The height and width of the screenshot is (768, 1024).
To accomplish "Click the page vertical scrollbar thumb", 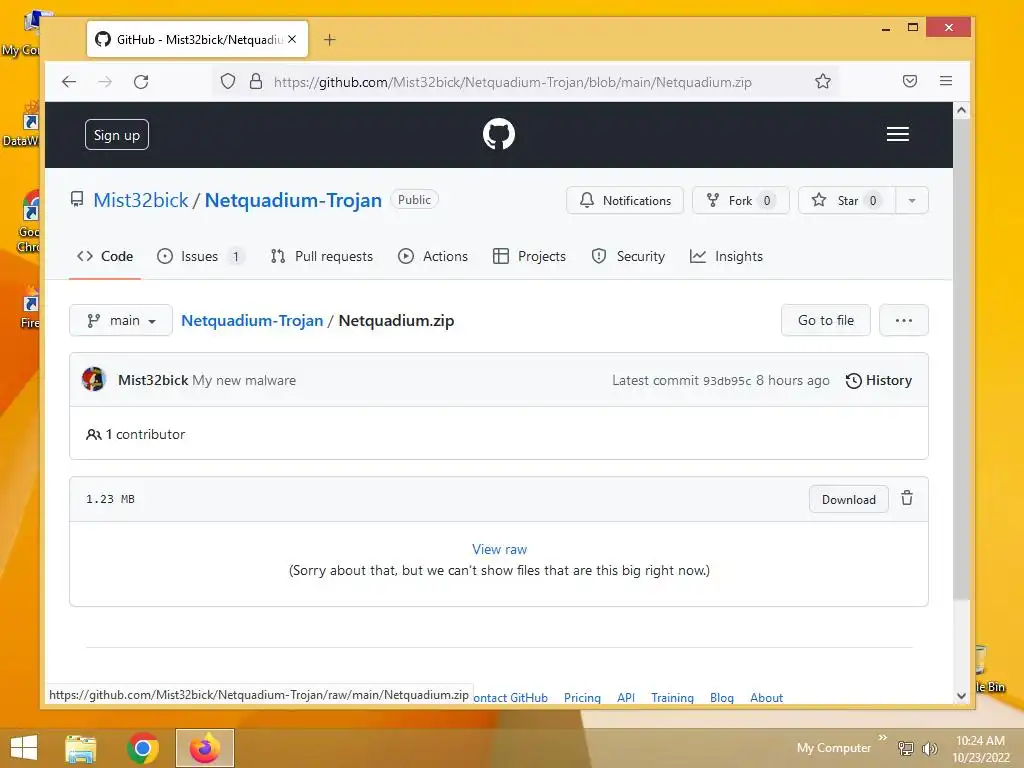I will (x=961, y=360).
